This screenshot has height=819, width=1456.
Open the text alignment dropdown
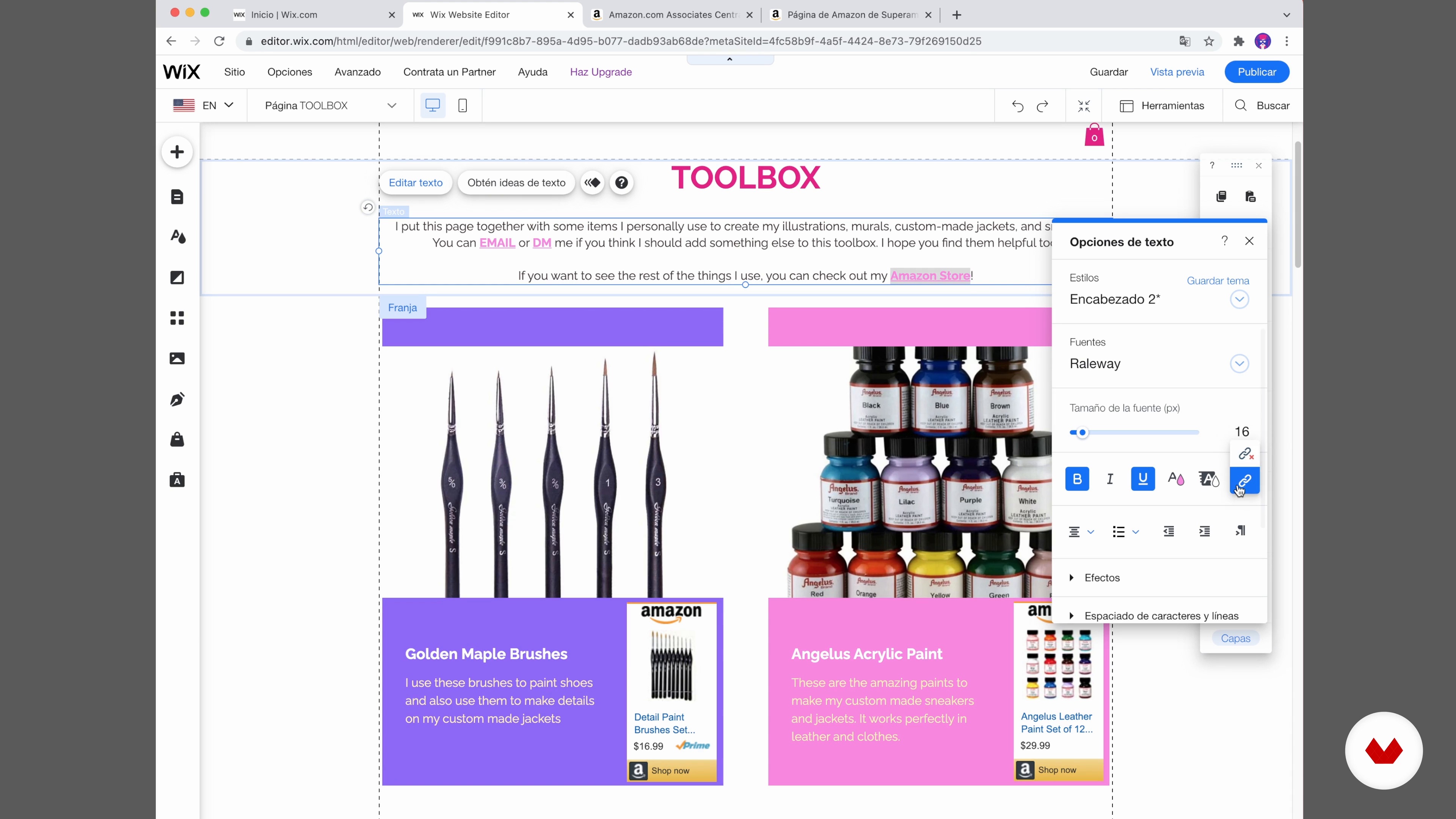click(x=1081, y=532)
